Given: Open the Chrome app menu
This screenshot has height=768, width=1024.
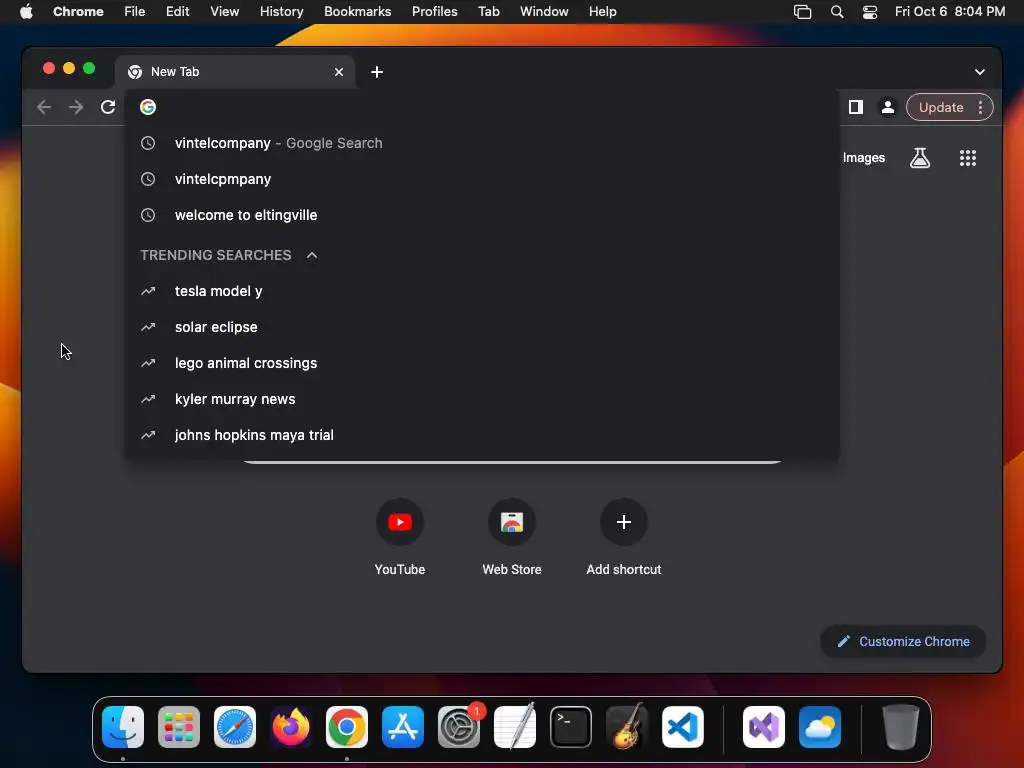Looking at the screenshot, I should click(78, 11).
